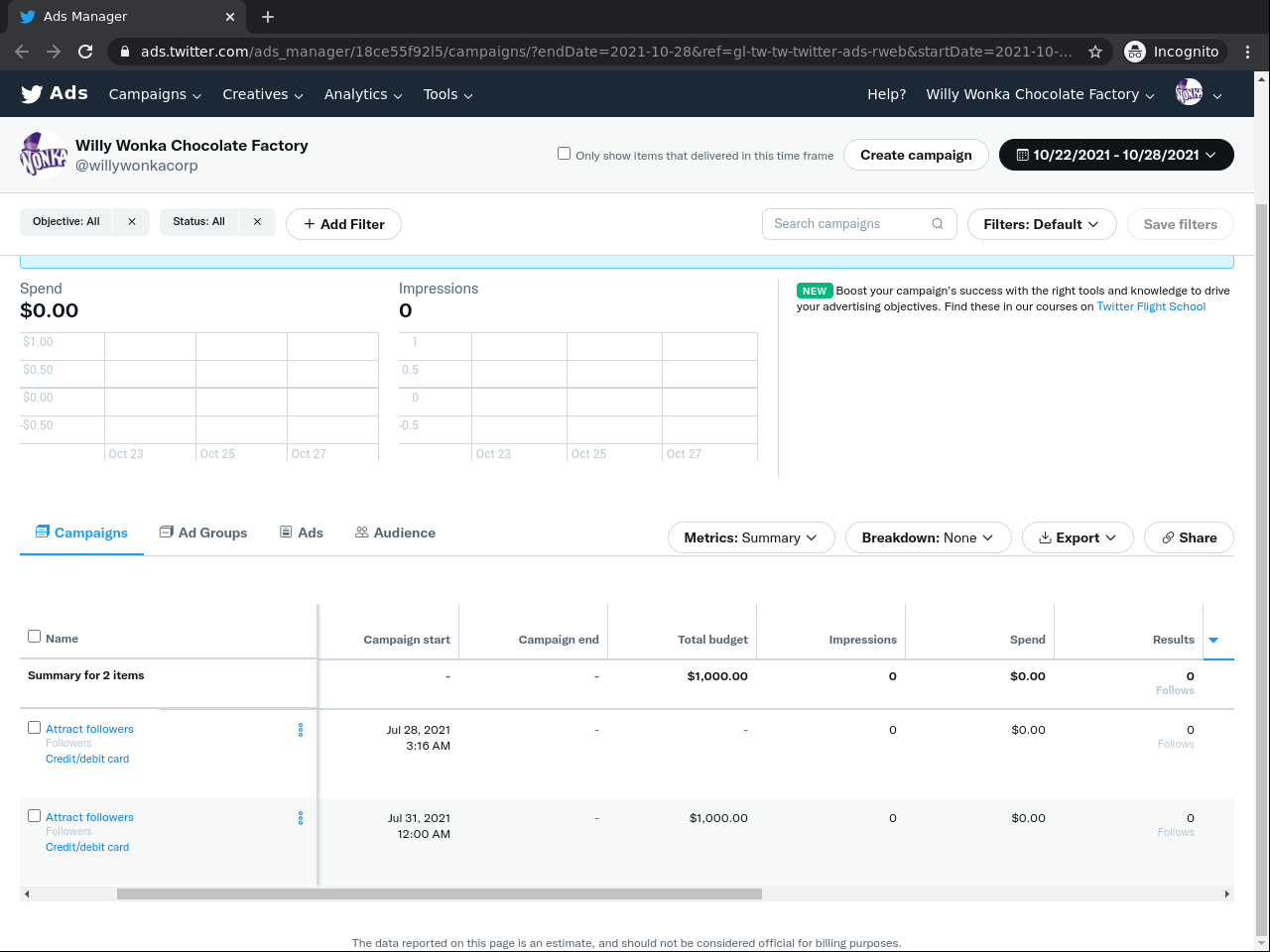Click the Willy Wonka account logo thumbnail
The height and width of the screenshot is (952, 1270).
coord(44,155)
